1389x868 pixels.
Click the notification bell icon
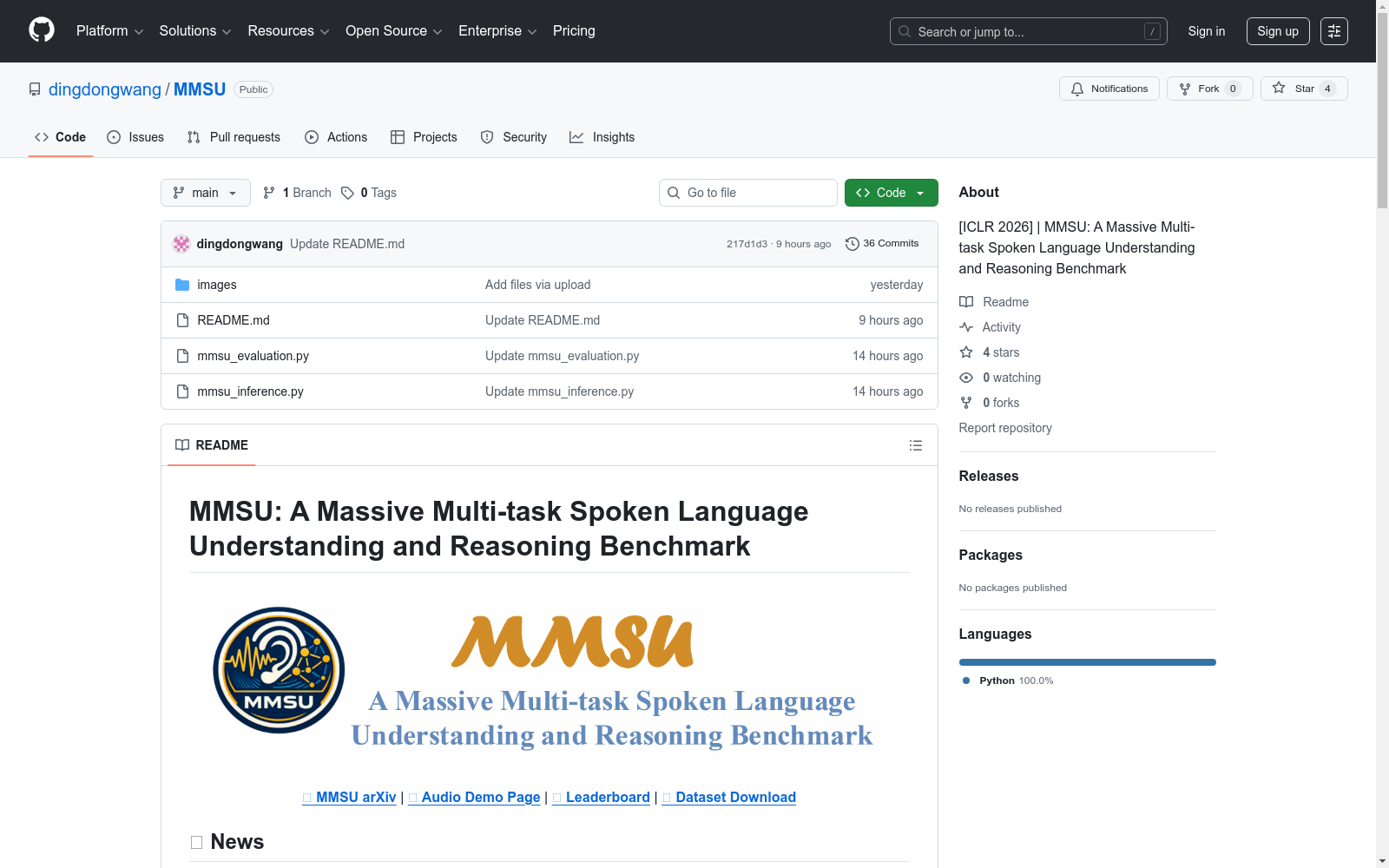1077,89
